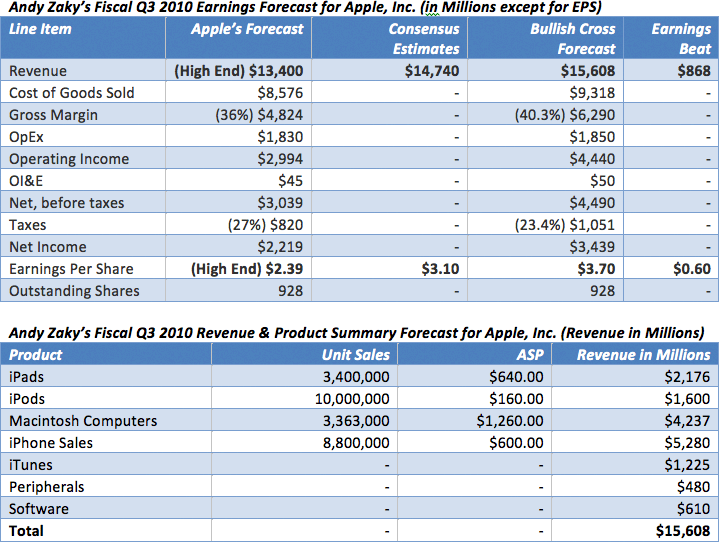Click the iTunes revenue '$1,225'

687,465
